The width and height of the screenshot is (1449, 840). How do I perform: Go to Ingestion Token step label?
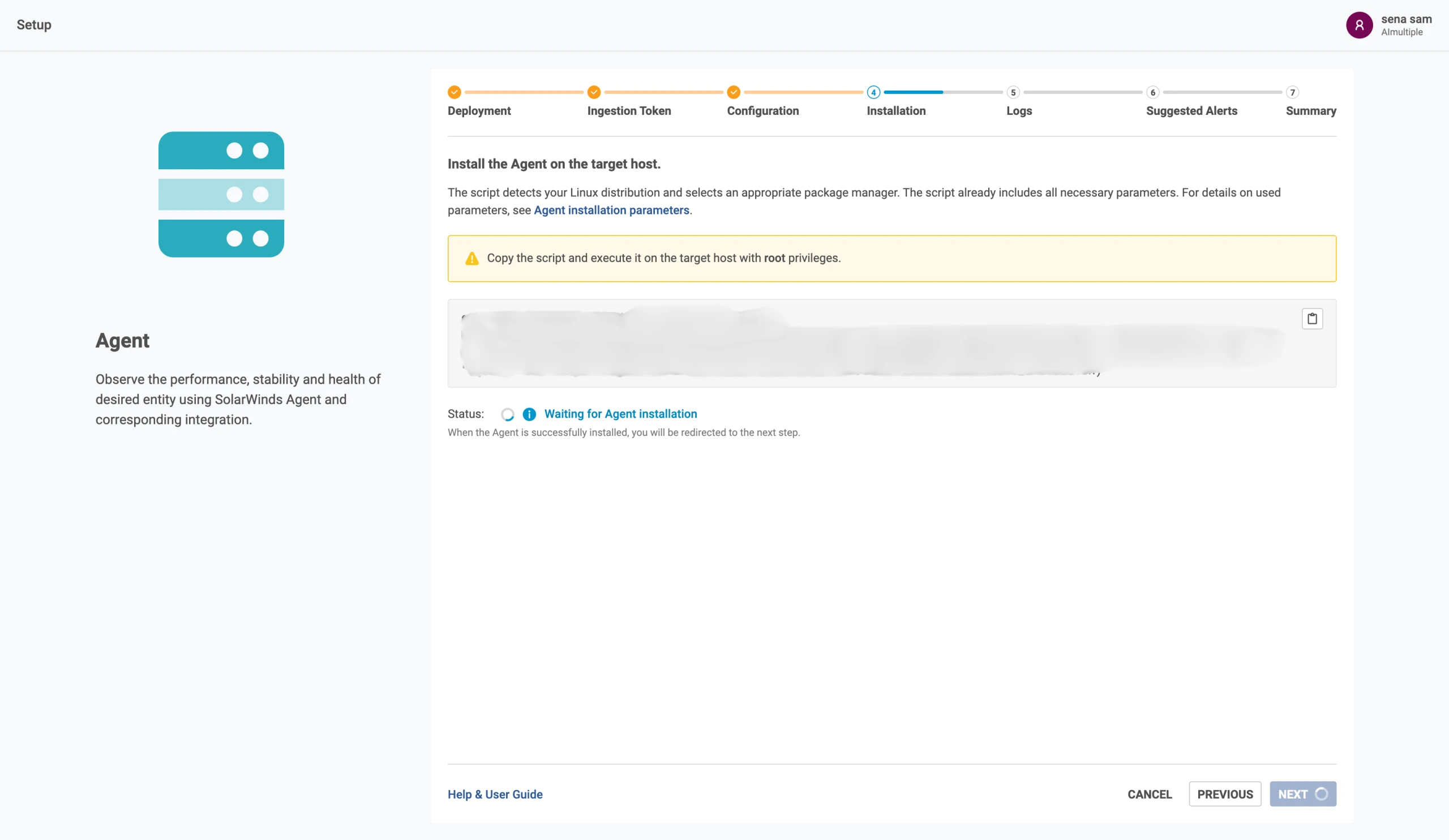coord(629,111)
